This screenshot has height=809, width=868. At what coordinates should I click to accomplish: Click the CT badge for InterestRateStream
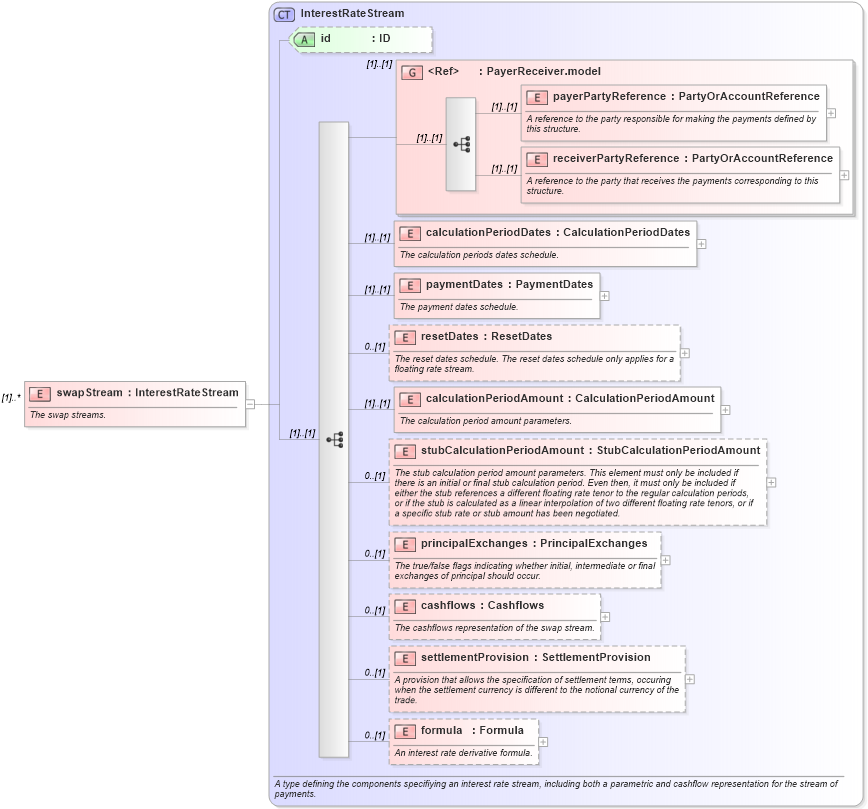tap(282, 13)
